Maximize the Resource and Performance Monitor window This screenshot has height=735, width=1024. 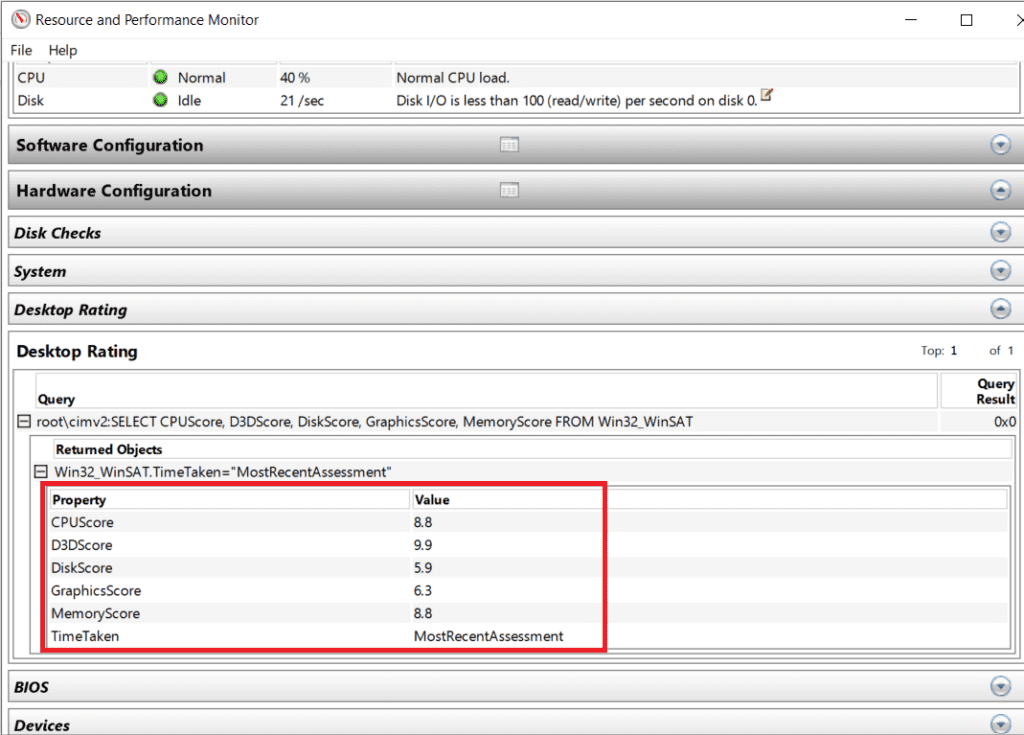(967, 20)
